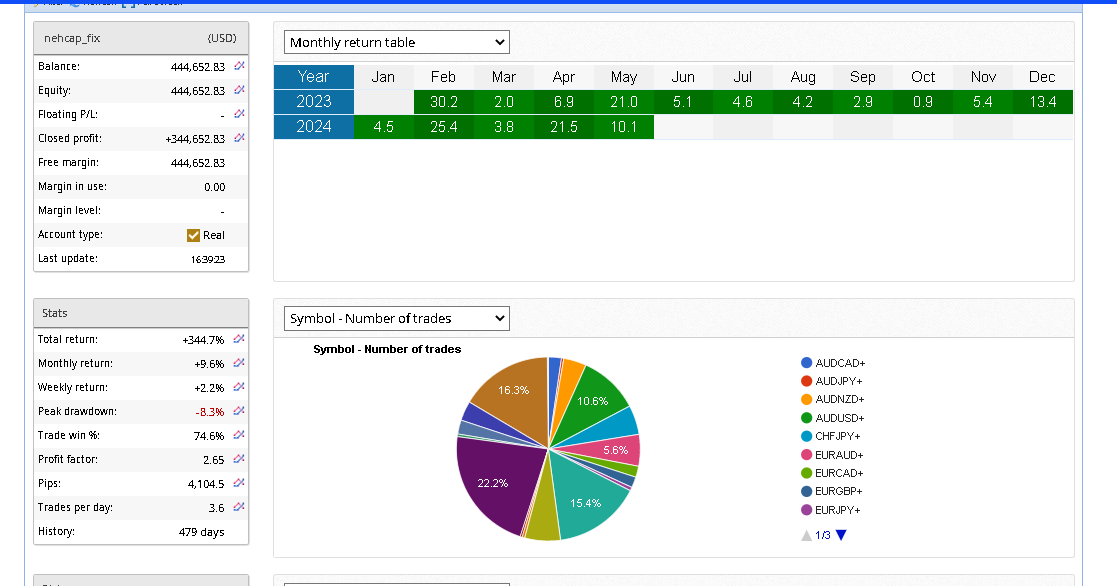Select 2024 row header in return table
Screen dimensions: 1117x586
click(x=314, y=126)
